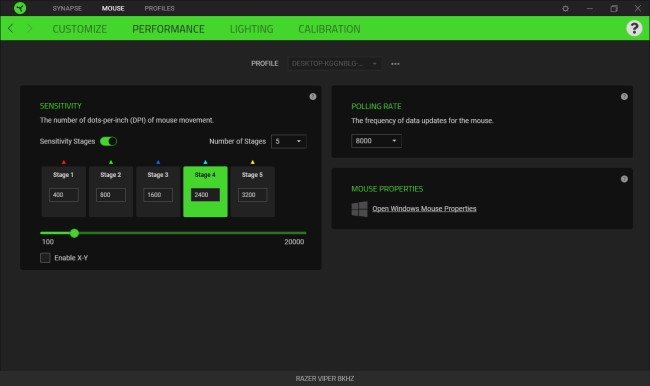The width and height of the screenshot is (650, 386).
Task: Go forward with the right arrow
Action: click(29, 28)
